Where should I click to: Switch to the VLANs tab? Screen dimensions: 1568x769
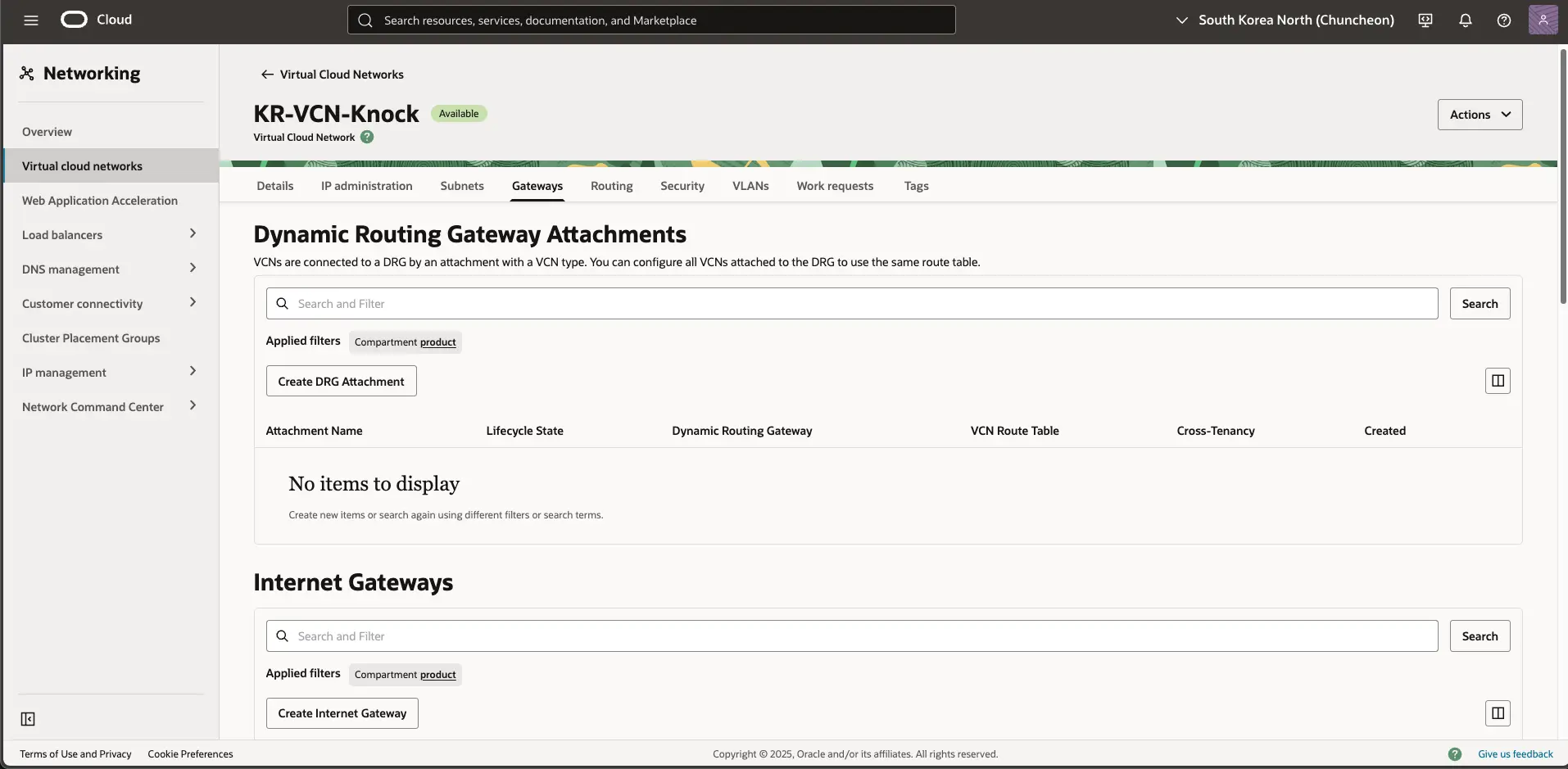coord(750,186)
